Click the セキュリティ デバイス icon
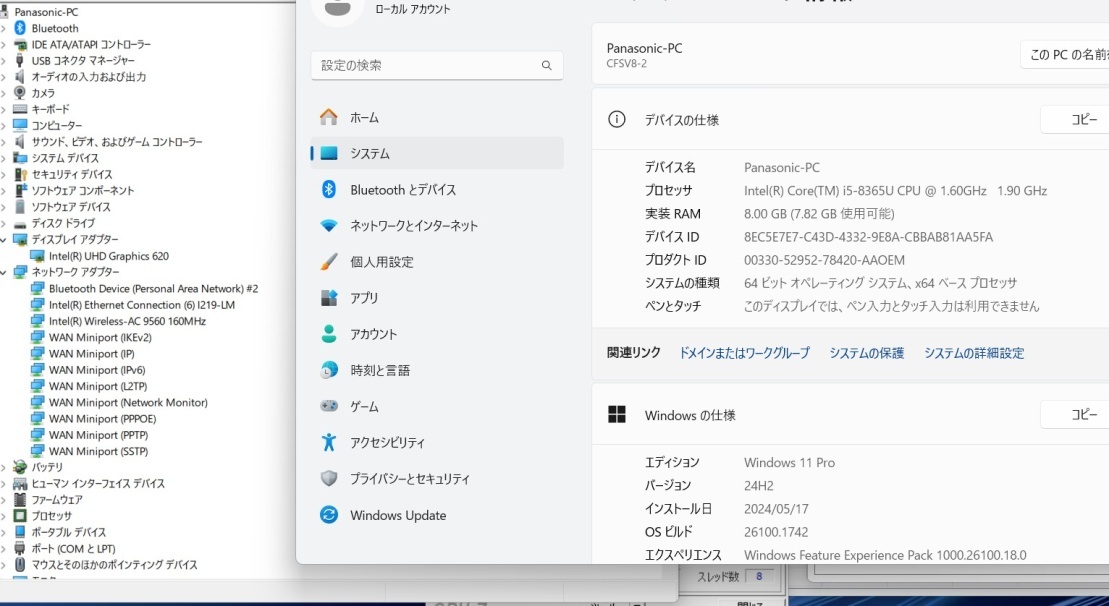The height and width of the screenshot is (606, 1109). (x=20, y=175)
